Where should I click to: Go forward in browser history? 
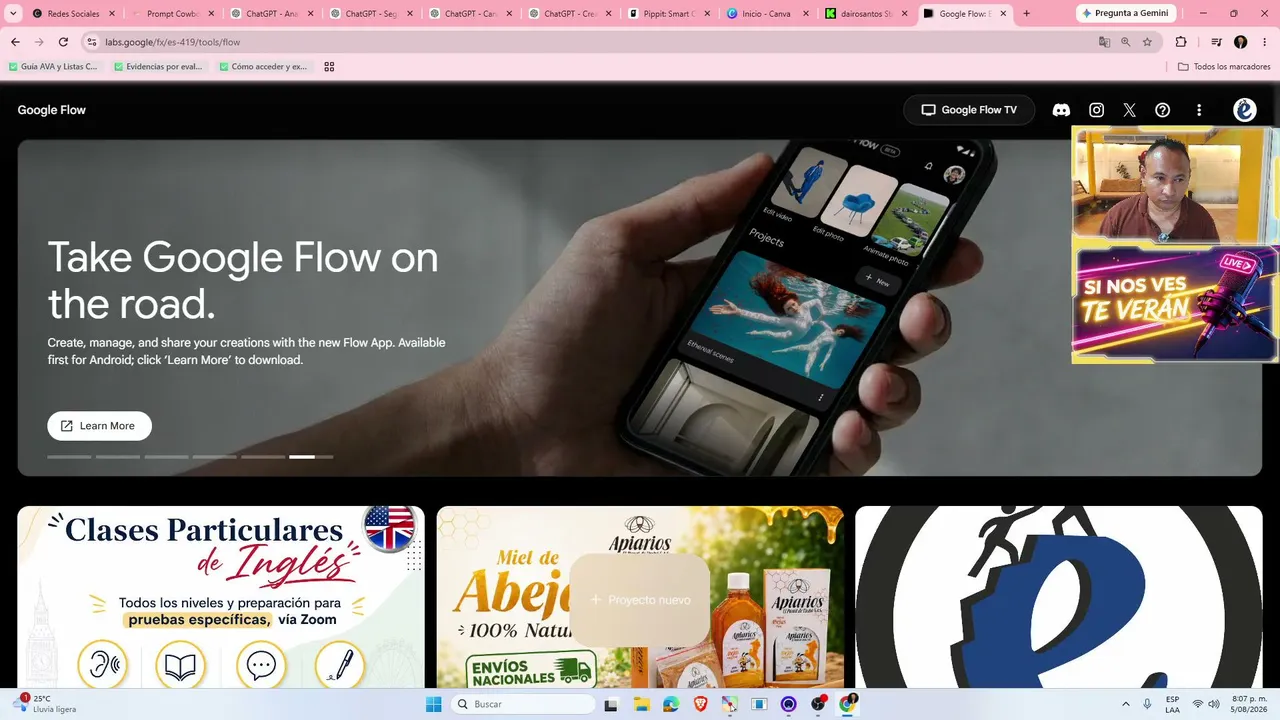[39, 42]
